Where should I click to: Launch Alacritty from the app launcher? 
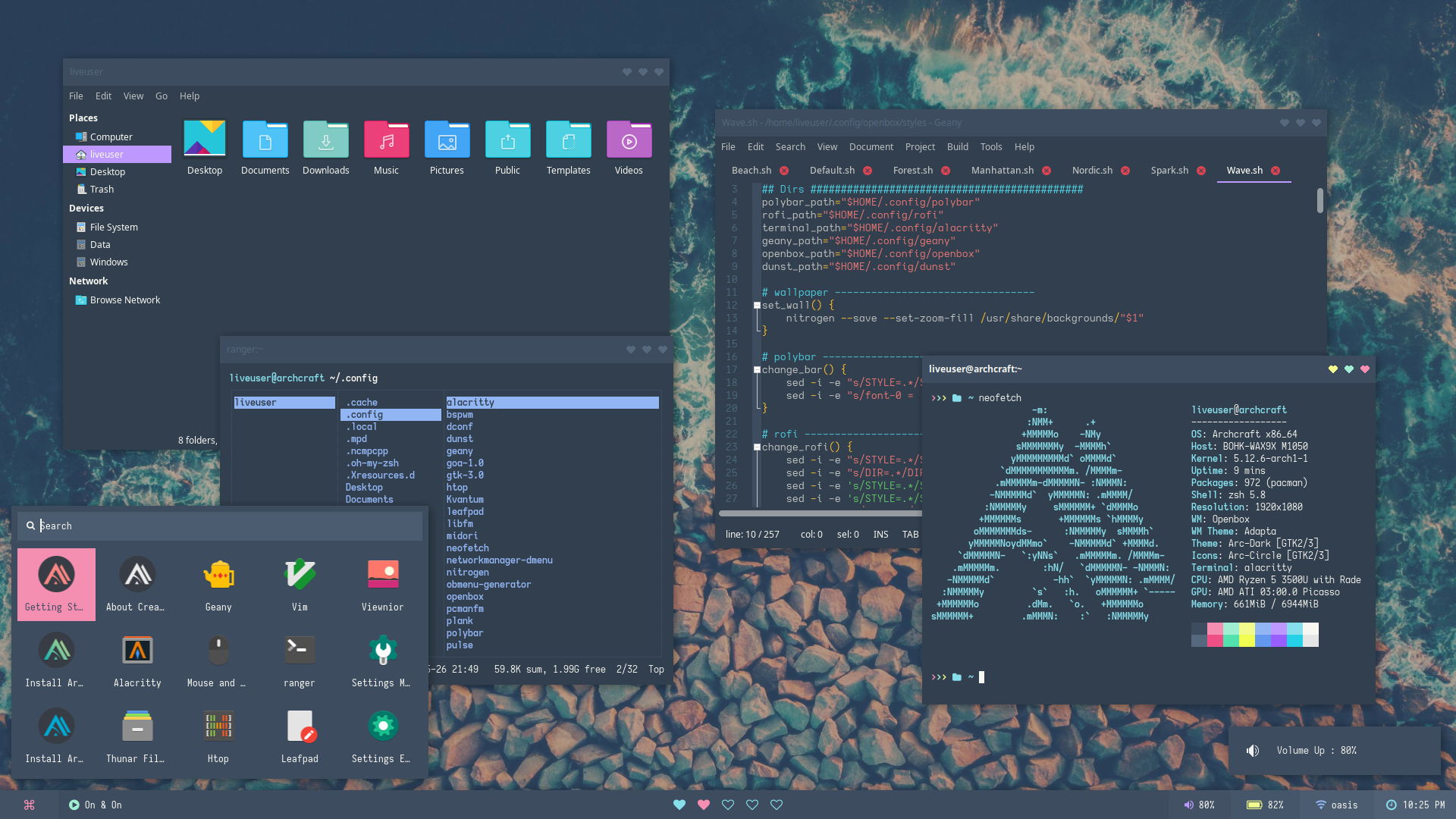(x=137, y=661)
